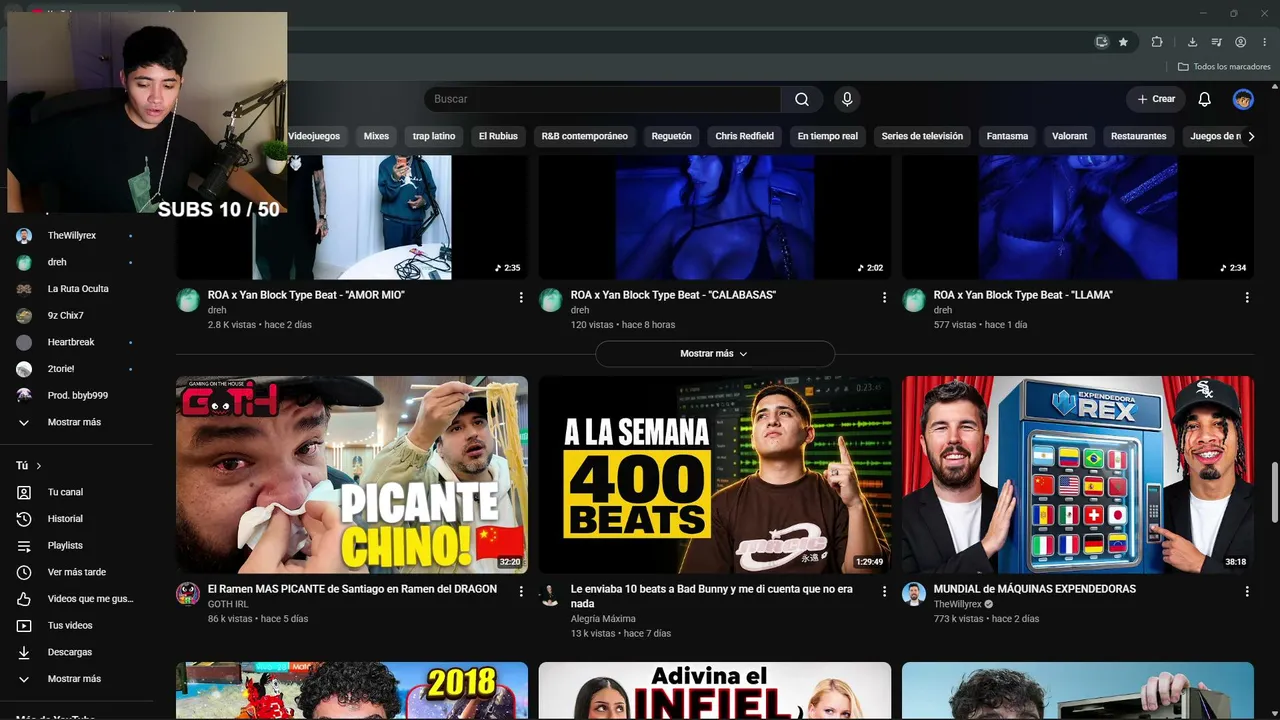Viewport: 1280px width, 720px height.
Task: Expand subscriptions with Mostrar más below Prod. bbyb999
Action: pyautogui.click(x=76, y=422)
